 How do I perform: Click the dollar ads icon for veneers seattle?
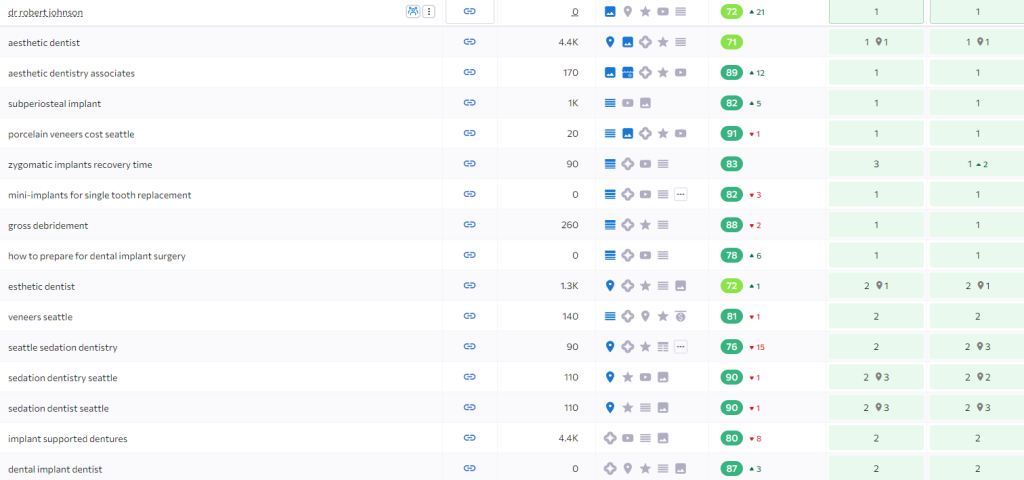680,317
